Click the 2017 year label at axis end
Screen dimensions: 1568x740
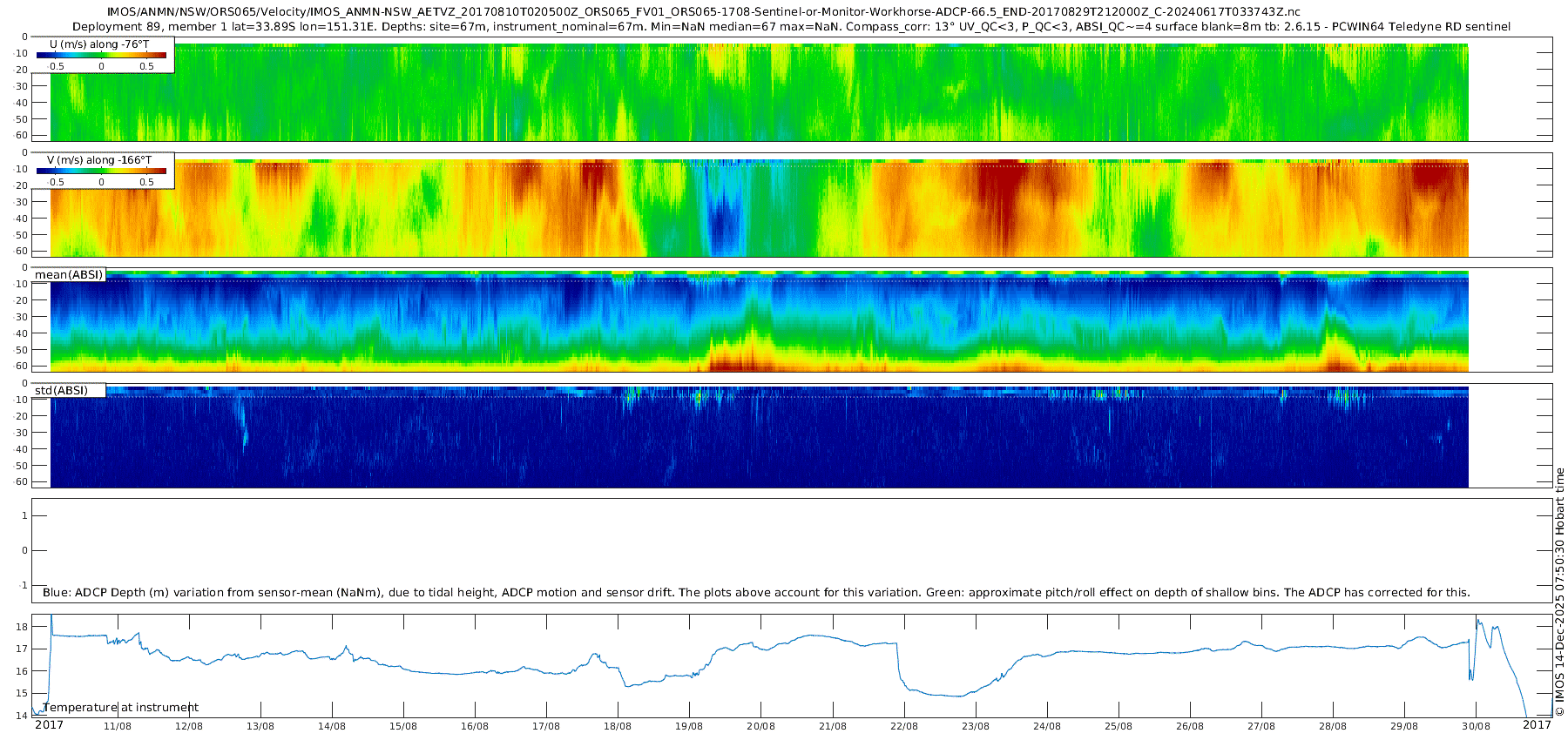[x=1537, y=724]
